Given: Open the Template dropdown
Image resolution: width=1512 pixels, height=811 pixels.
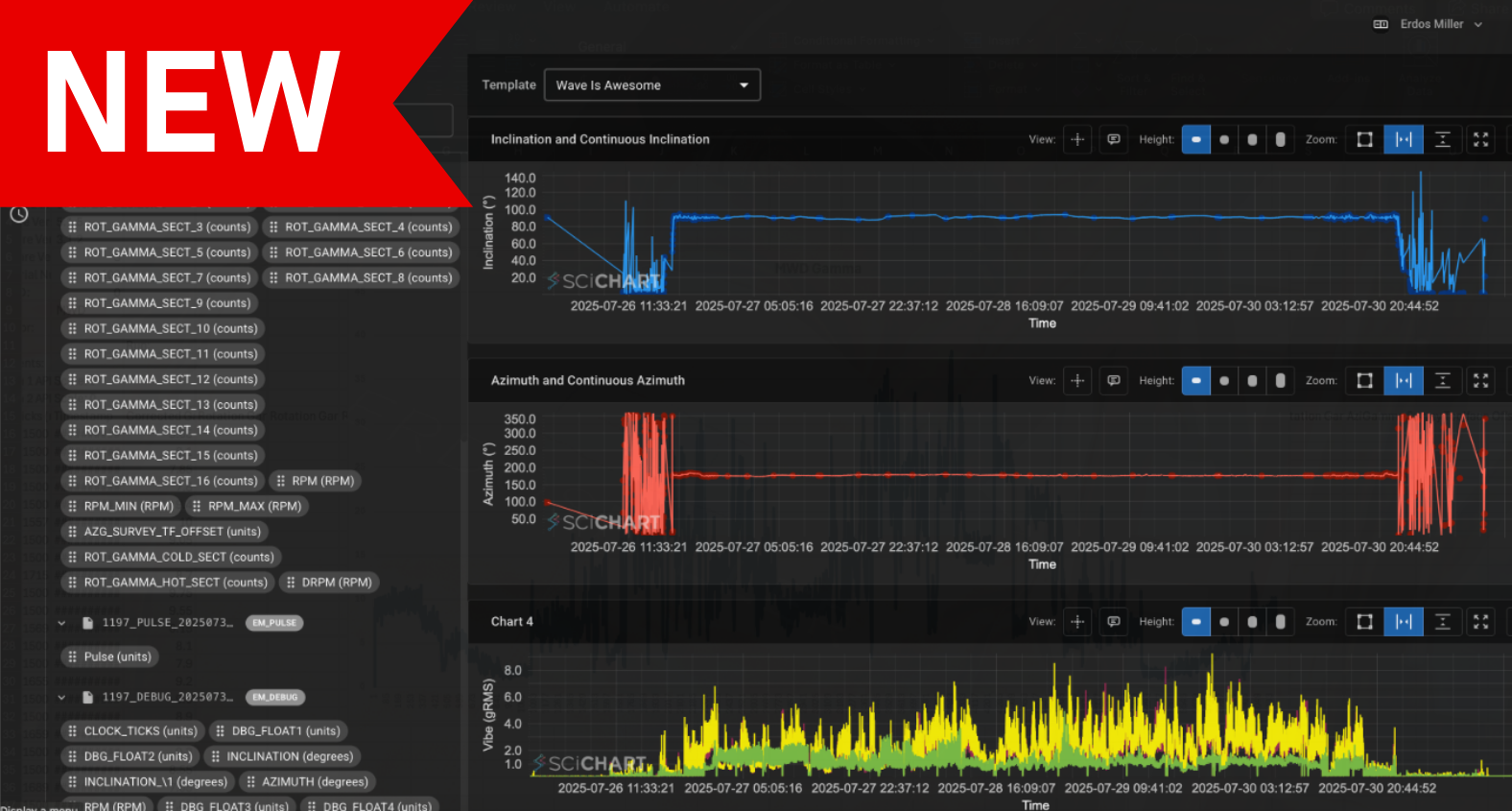Looking at the screenshot, I should (x=652, y=84).
